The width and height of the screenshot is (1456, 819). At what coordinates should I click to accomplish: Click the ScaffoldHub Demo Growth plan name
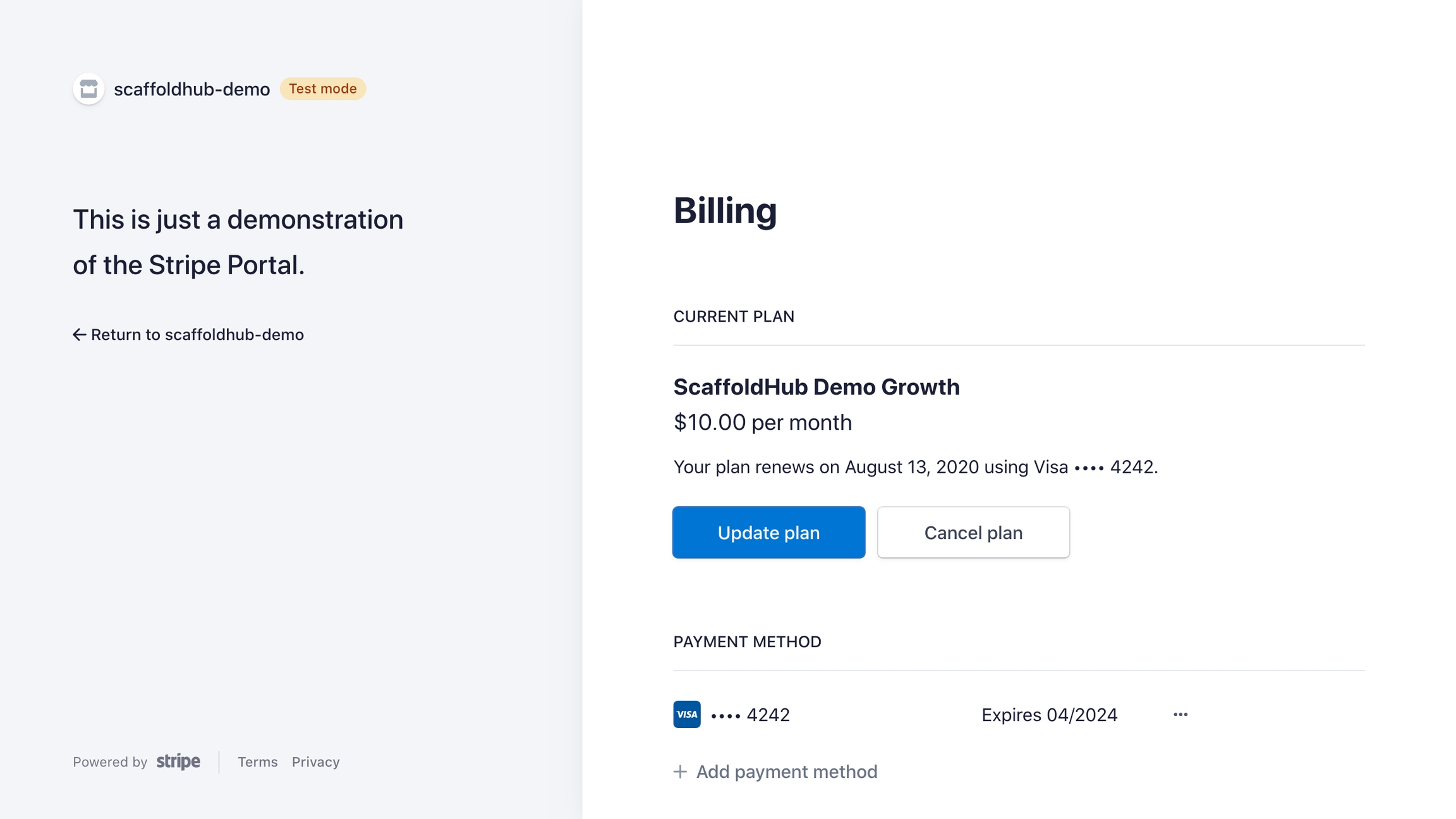[x=816, y=387]
